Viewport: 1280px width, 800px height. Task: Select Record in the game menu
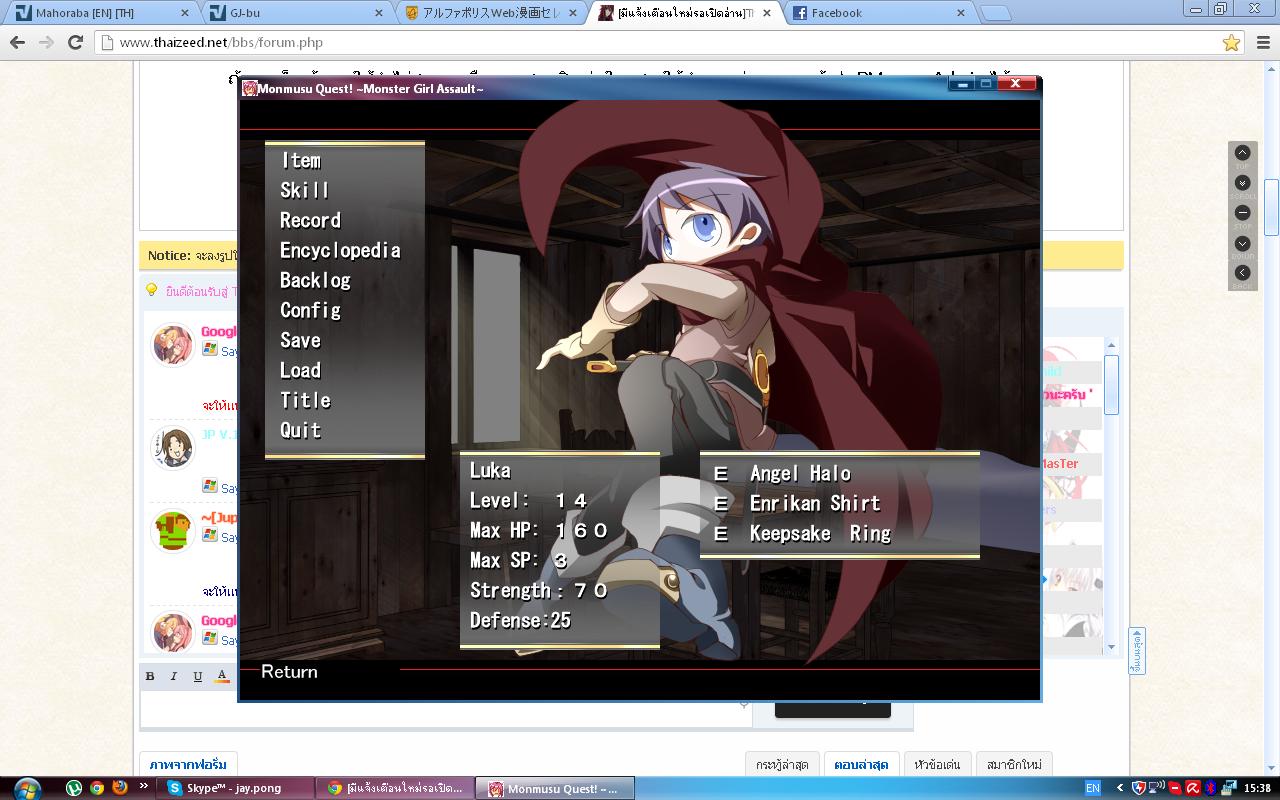point(310,220)
